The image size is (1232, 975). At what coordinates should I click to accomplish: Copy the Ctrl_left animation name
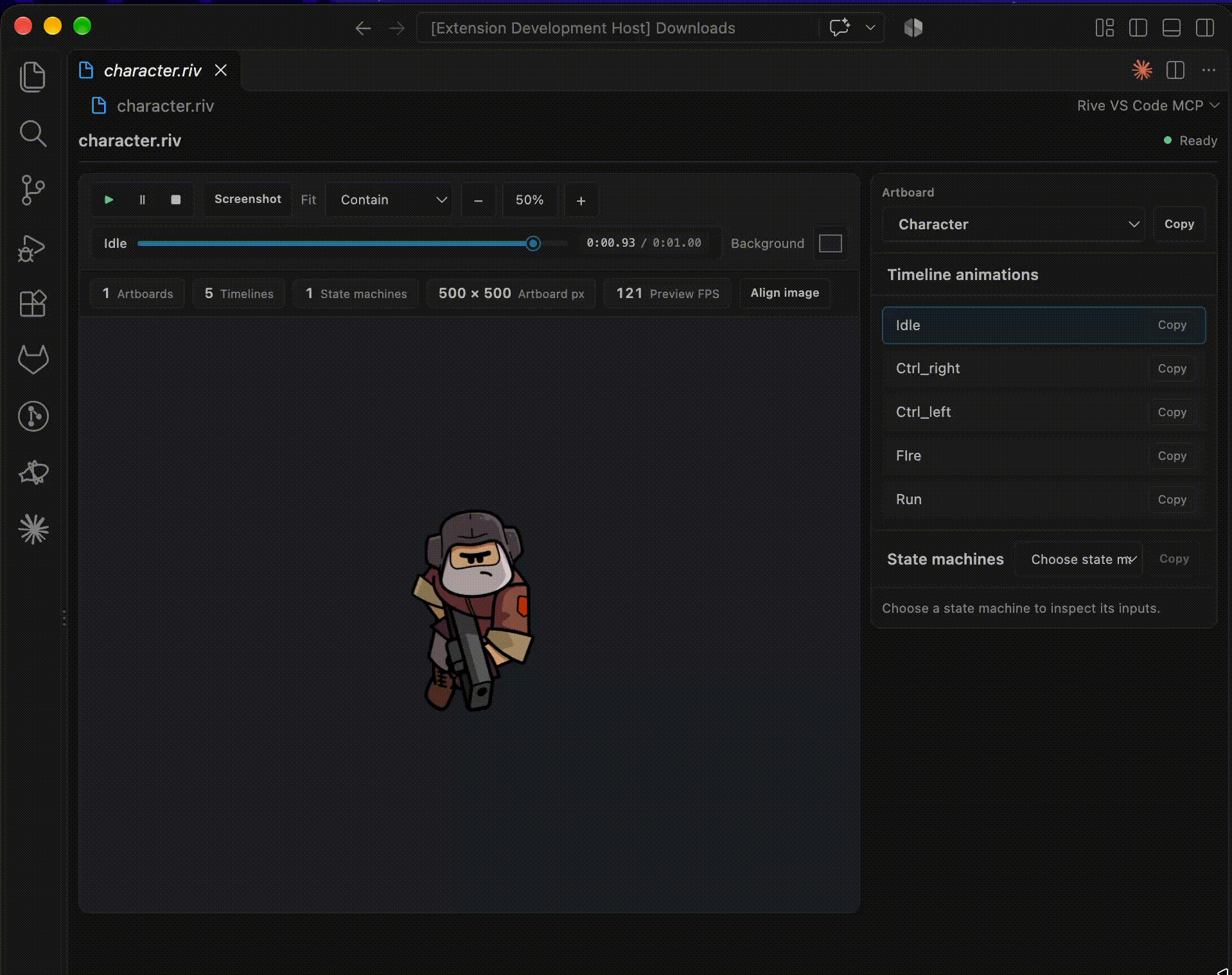pos(1172,412)
